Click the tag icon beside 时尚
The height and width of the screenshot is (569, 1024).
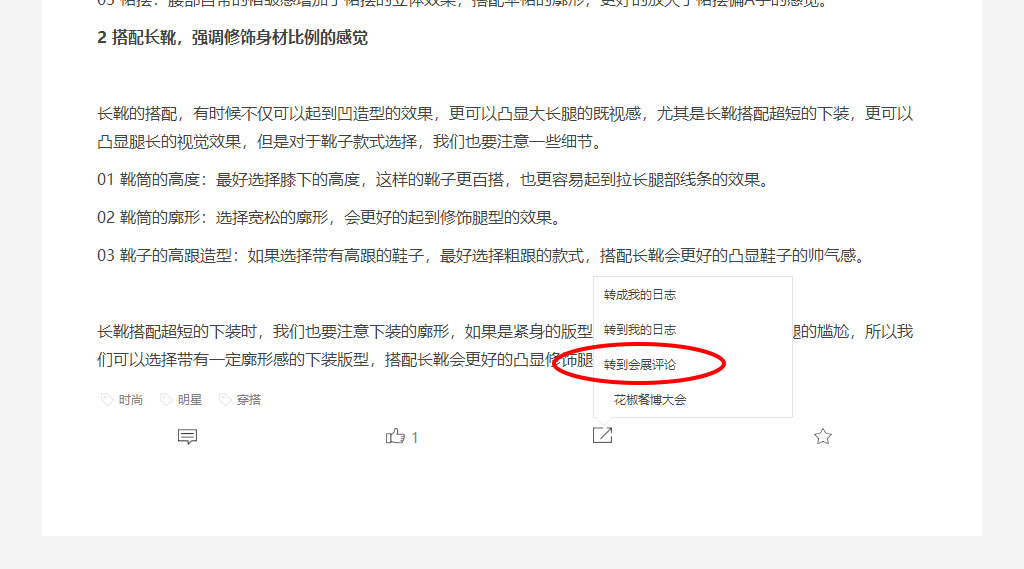[x=107, y=399]
